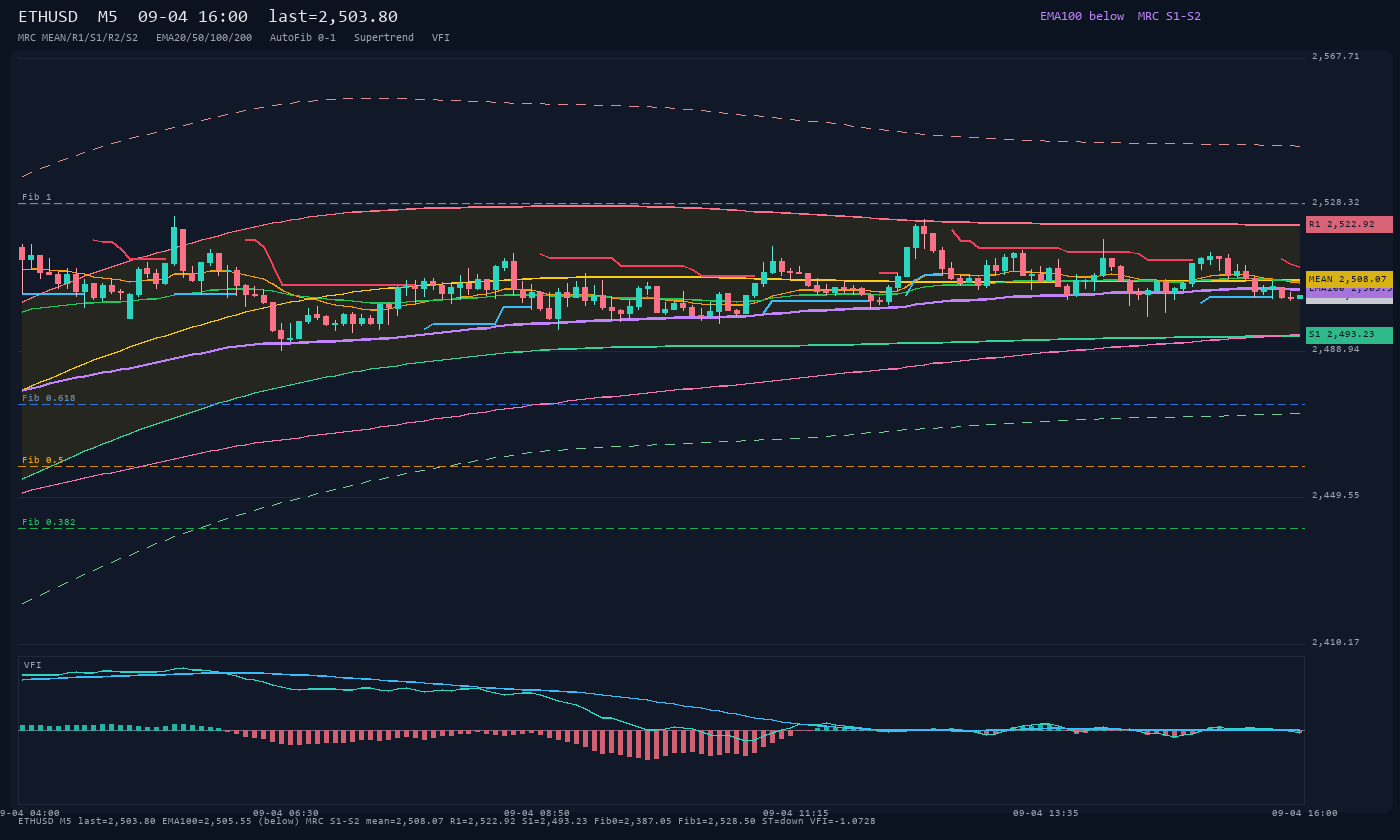Click the EMA100 below status text

pyautogui.click(x=1082, y=16)
